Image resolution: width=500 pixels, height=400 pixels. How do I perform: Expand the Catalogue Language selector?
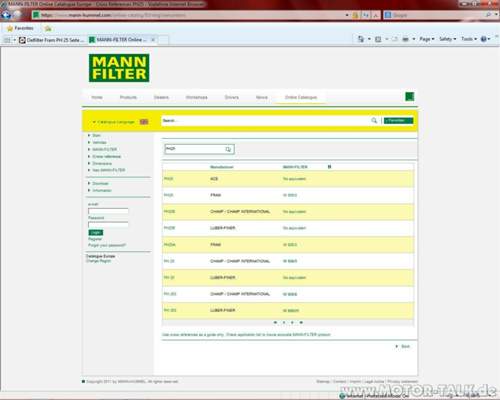(x=114, y=122)
